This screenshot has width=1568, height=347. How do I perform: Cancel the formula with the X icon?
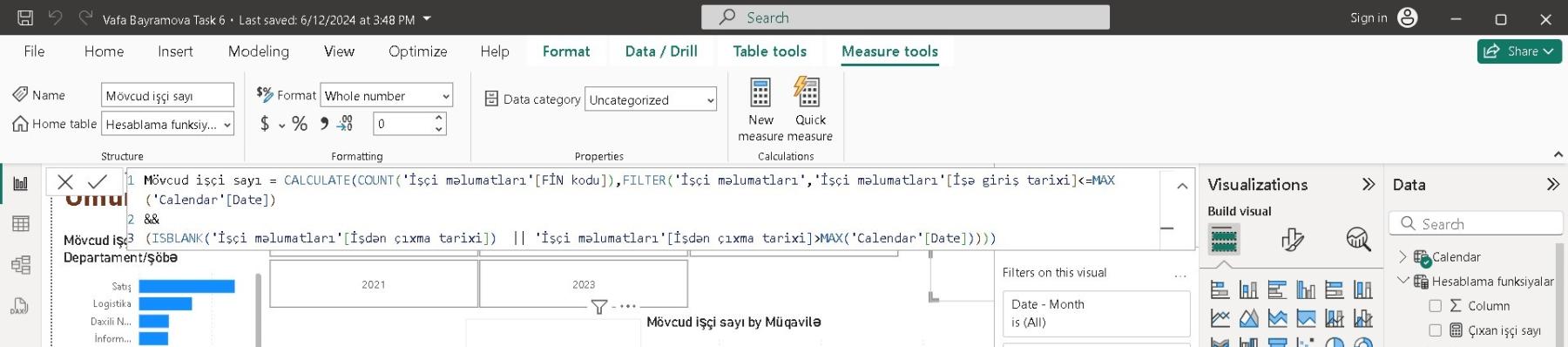coord(65,181)
